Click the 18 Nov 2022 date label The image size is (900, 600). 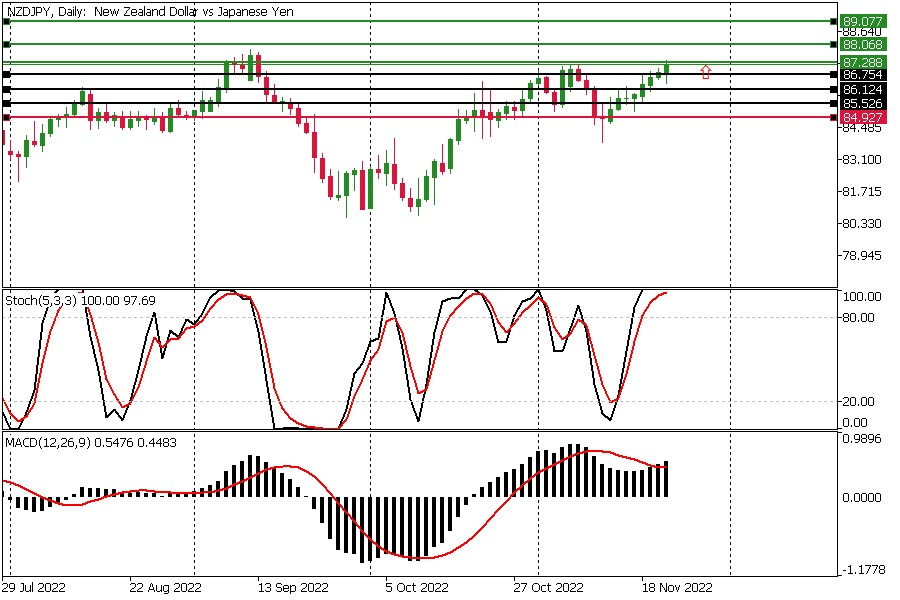677,588
